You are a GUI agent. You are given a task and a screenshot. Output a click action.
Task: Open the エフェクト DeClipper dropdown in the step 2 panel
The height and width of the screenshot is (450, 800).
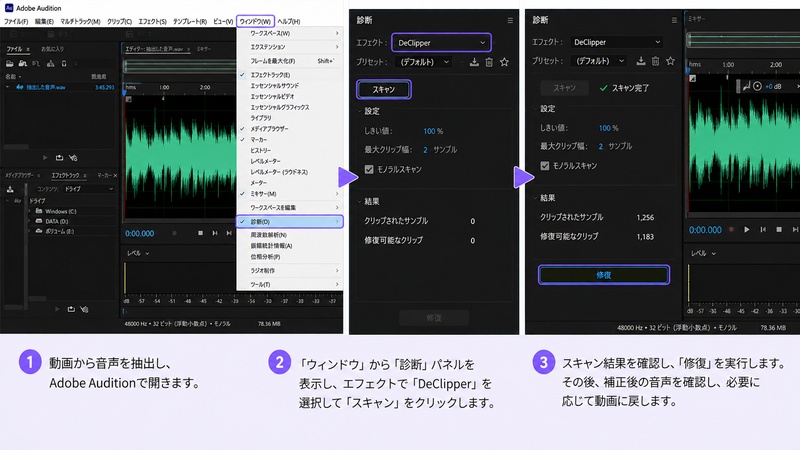pyautogui.click(x=441, y=43)
